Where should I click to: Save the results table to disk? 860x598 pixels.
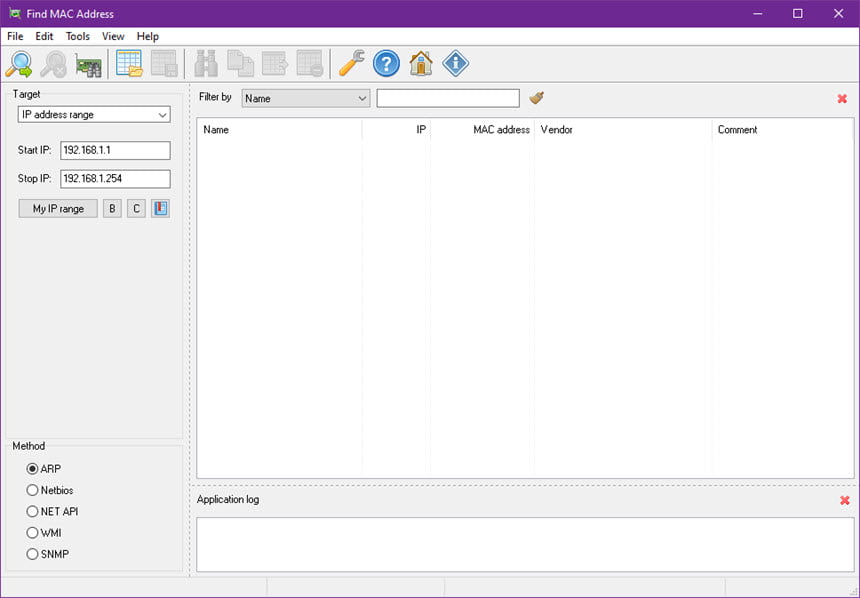(x=164, y=64)
